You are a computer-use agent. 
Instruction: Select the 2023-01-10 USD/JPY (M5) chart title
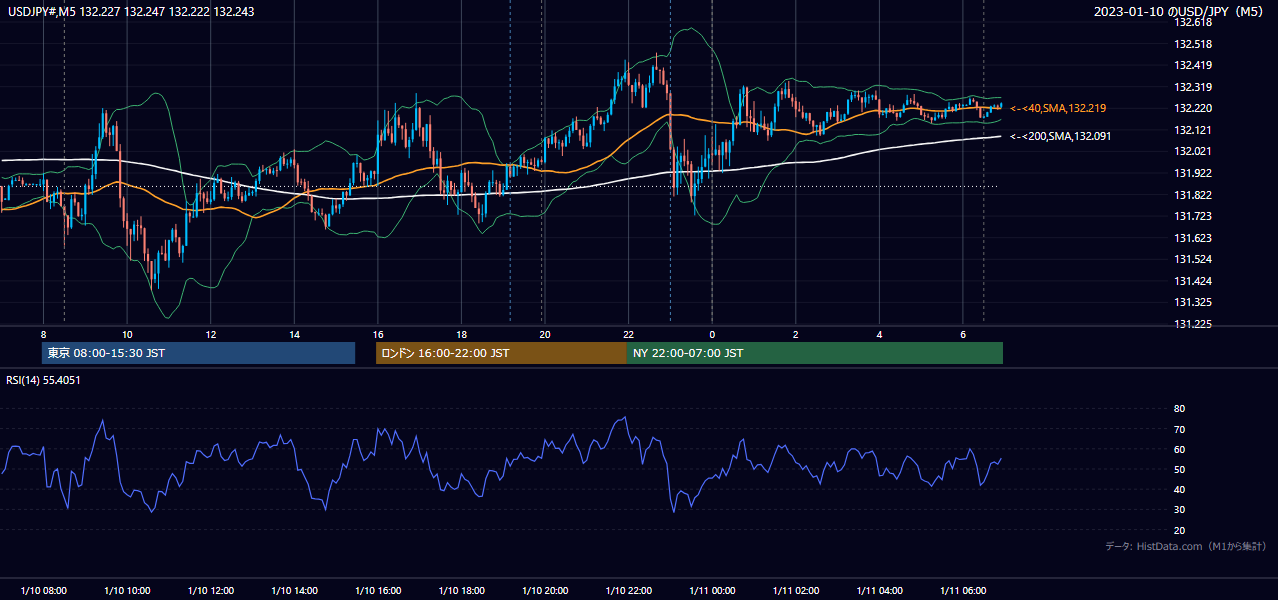click(x=1180, y=12)
